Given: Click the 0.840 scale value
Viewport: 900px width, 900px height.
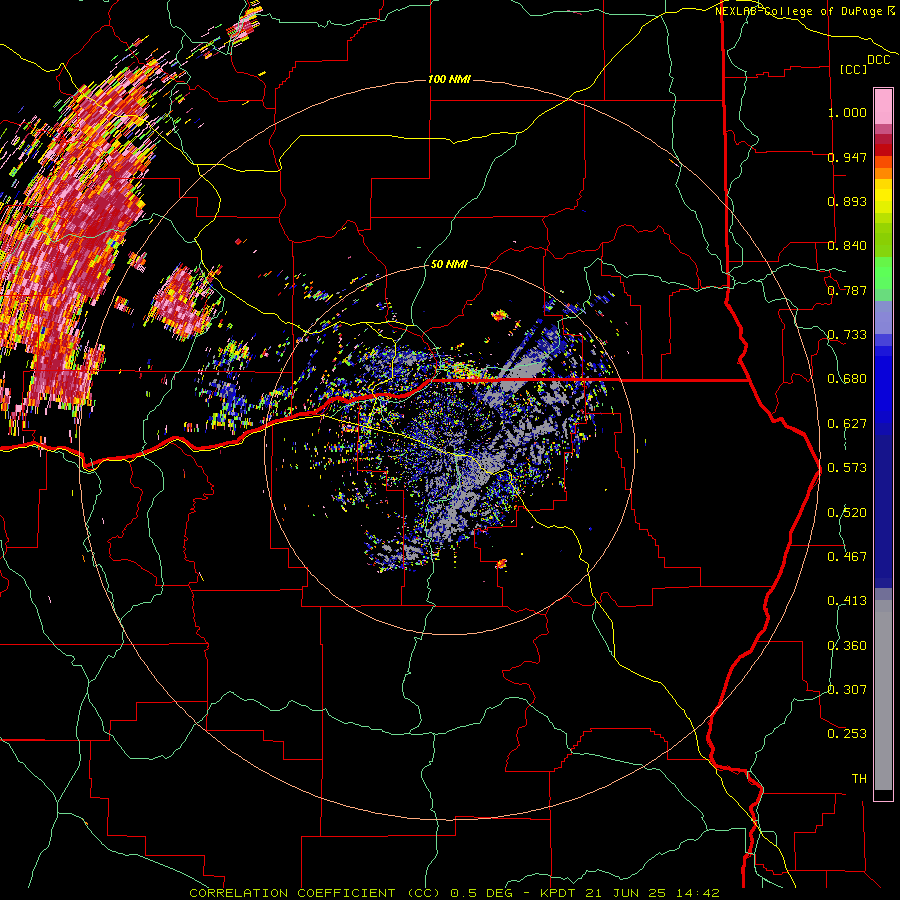Looking at the screenshot, I should [x=847, y=246].
